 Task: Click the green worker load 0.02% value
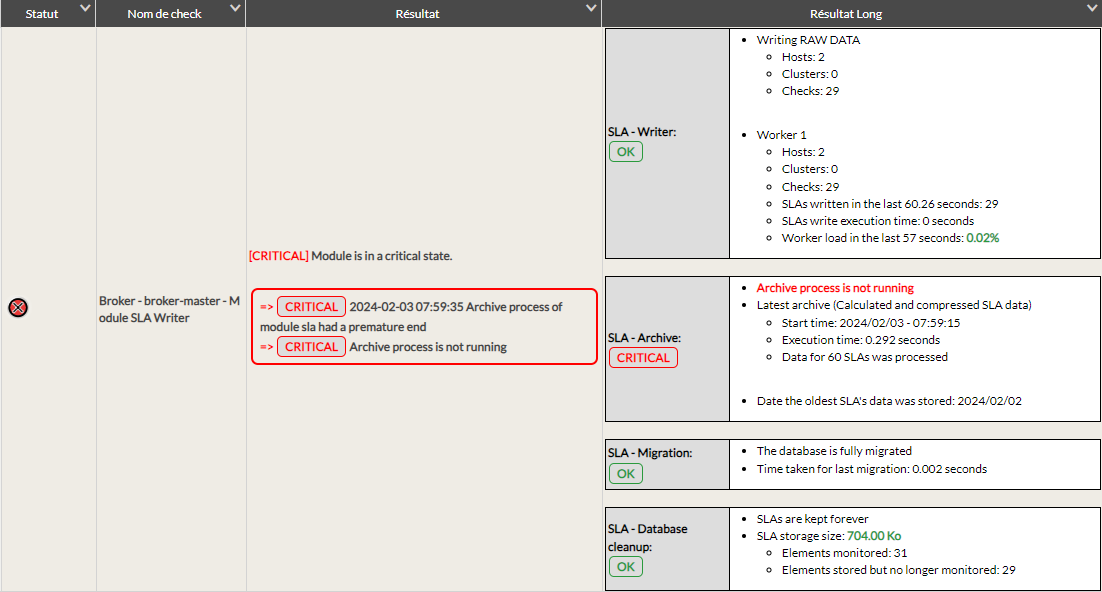tap(982, 238)
